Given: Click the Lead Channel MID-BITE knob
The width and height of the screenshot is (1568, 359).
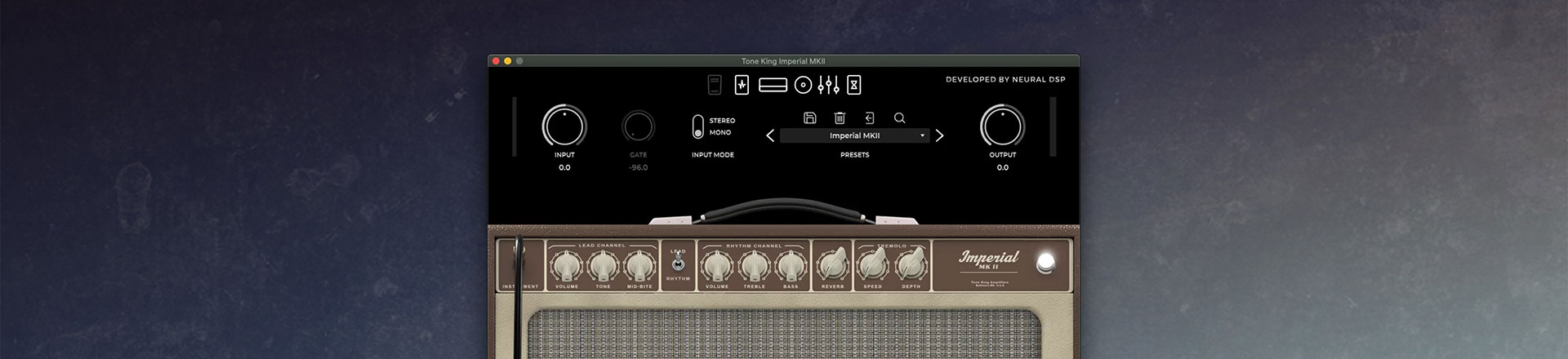Looking at the screenshot, I should pyautogui.click(x=639, y=266).
